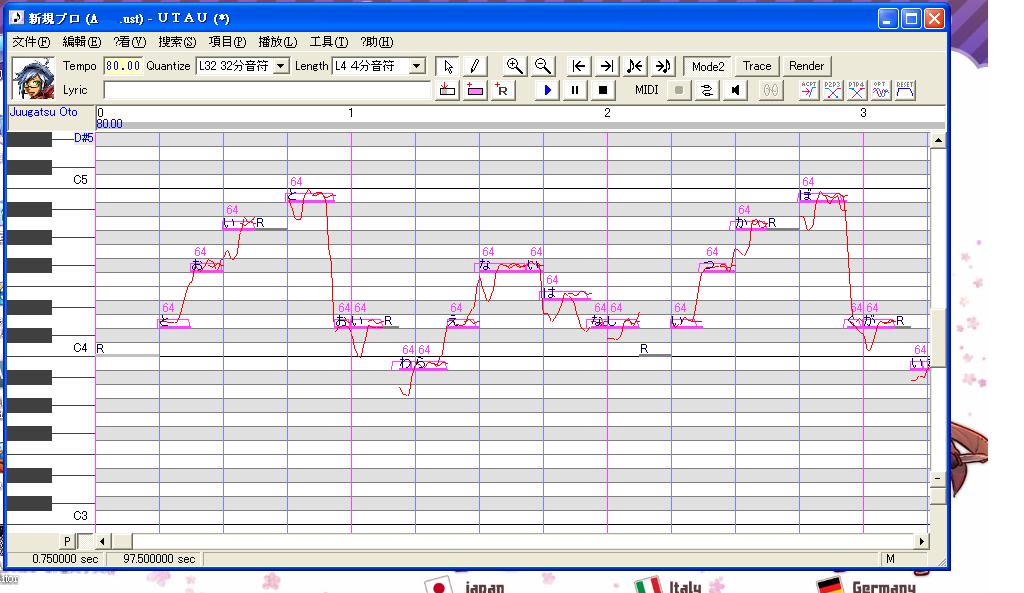Click the Juugatsu Oto voicebank name

point(44,112)
